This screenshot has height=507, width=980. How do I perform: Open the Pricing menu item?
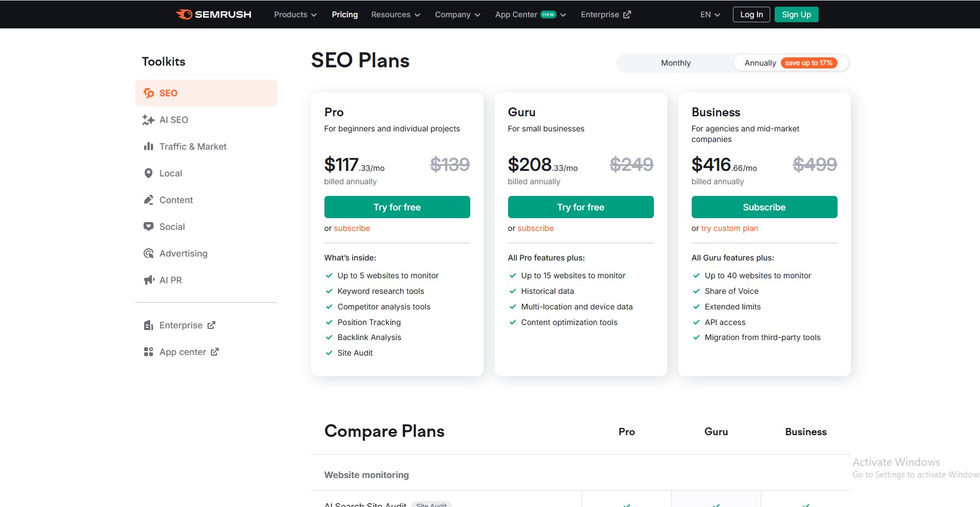tap(345, 15)
